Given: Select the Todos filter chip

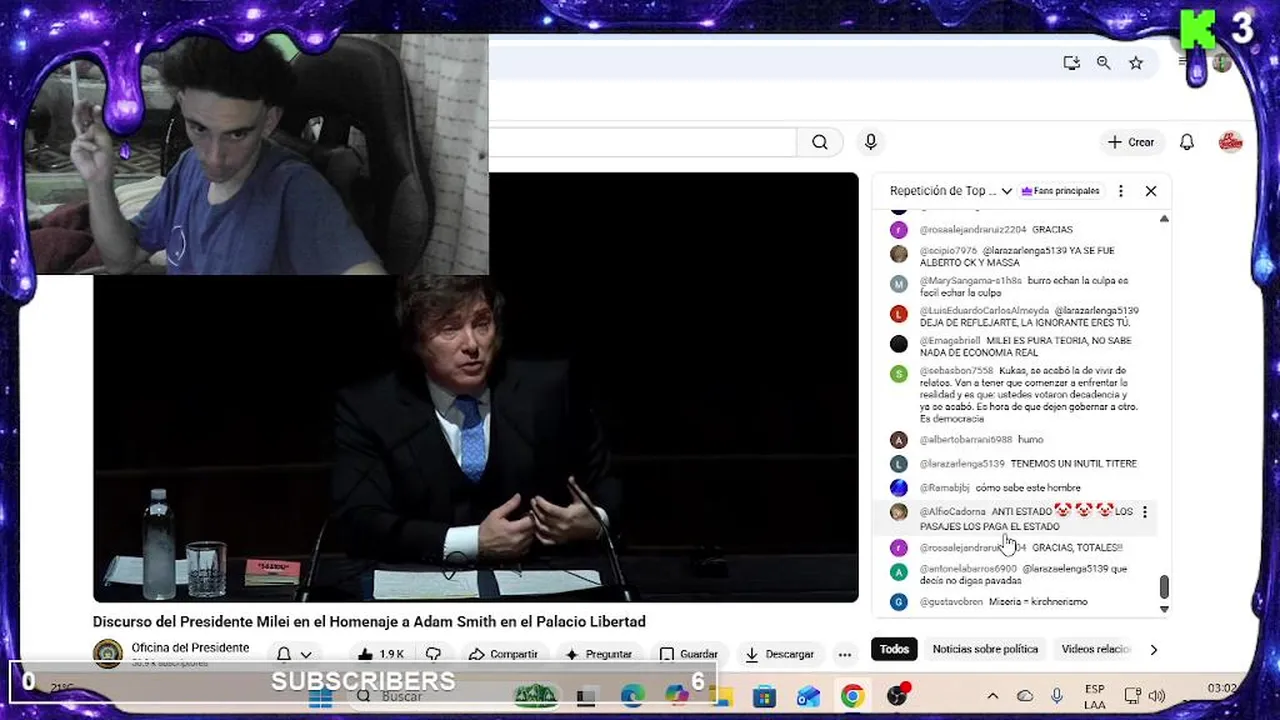Looking at the screenshot, I should (x=894, y=650).
